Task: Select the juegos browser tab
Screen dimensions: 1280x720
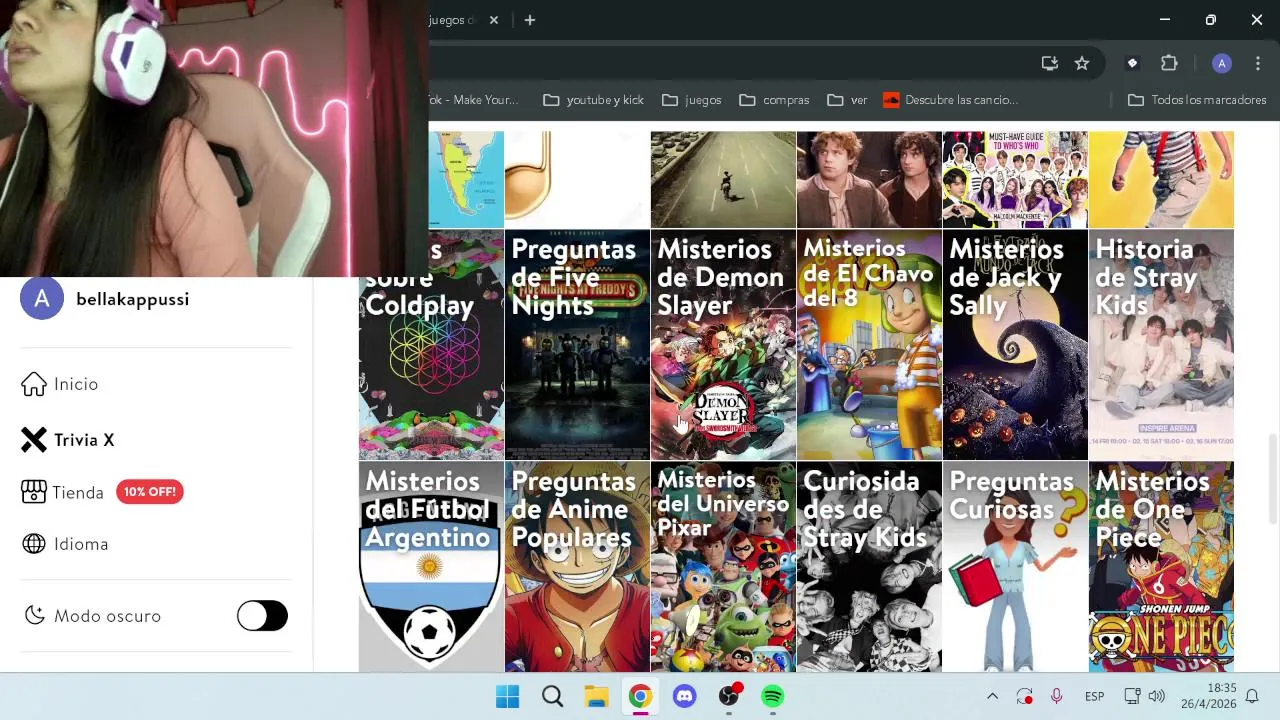Action: 453,20
